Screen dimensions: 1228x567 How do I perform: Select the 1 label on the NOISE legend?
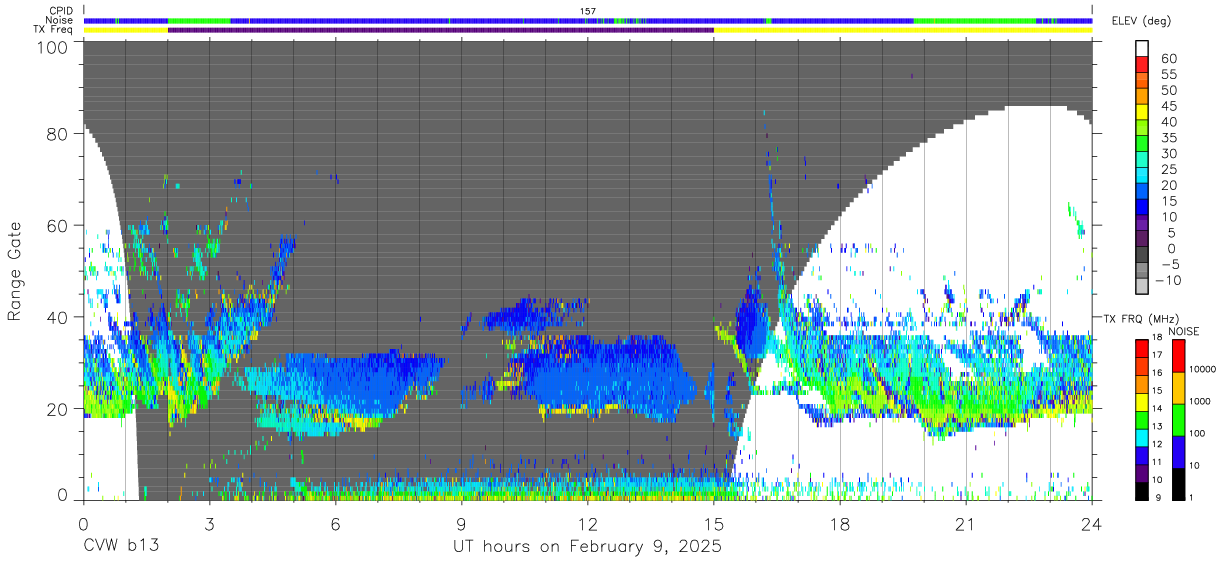[1190, 496]
